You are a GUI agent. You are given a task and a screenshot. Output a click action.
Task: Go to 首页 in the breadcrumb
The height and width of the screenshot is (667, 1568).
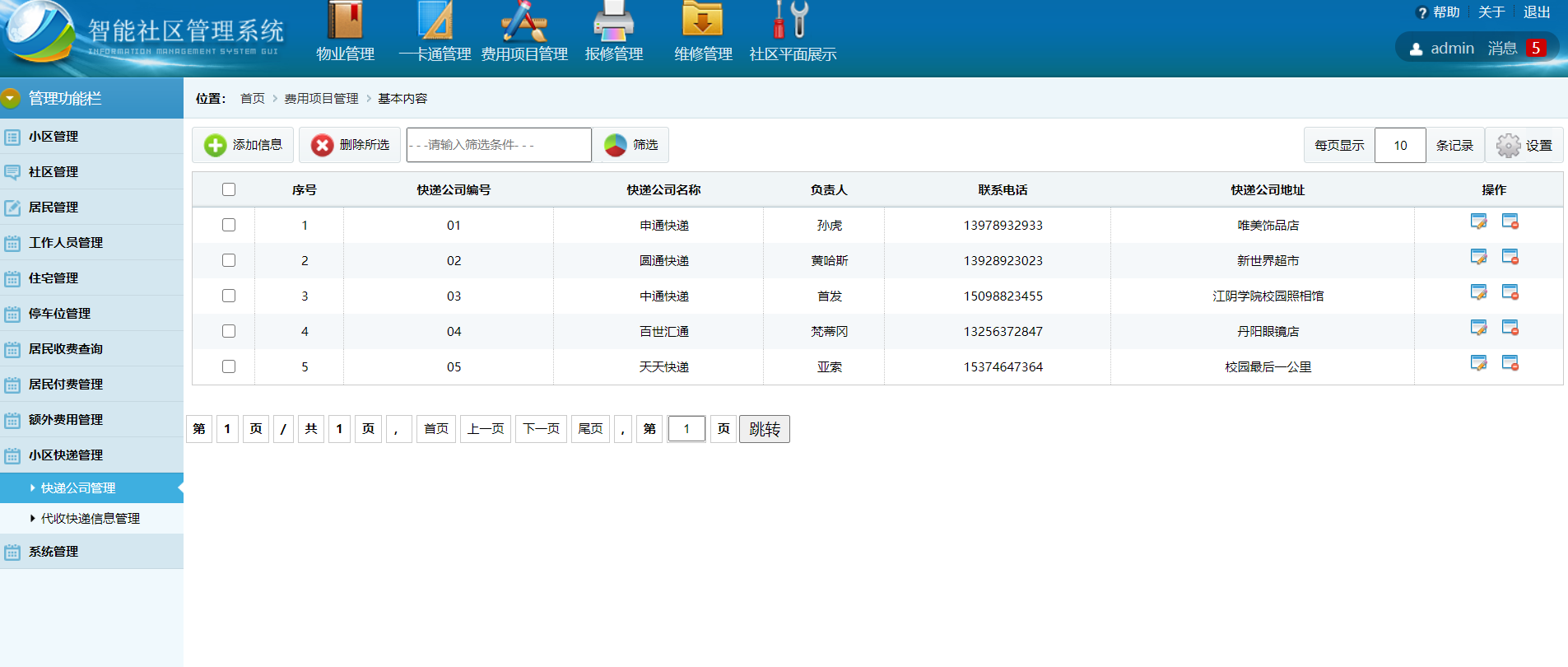pyautogui.click(x=252, y=99)
